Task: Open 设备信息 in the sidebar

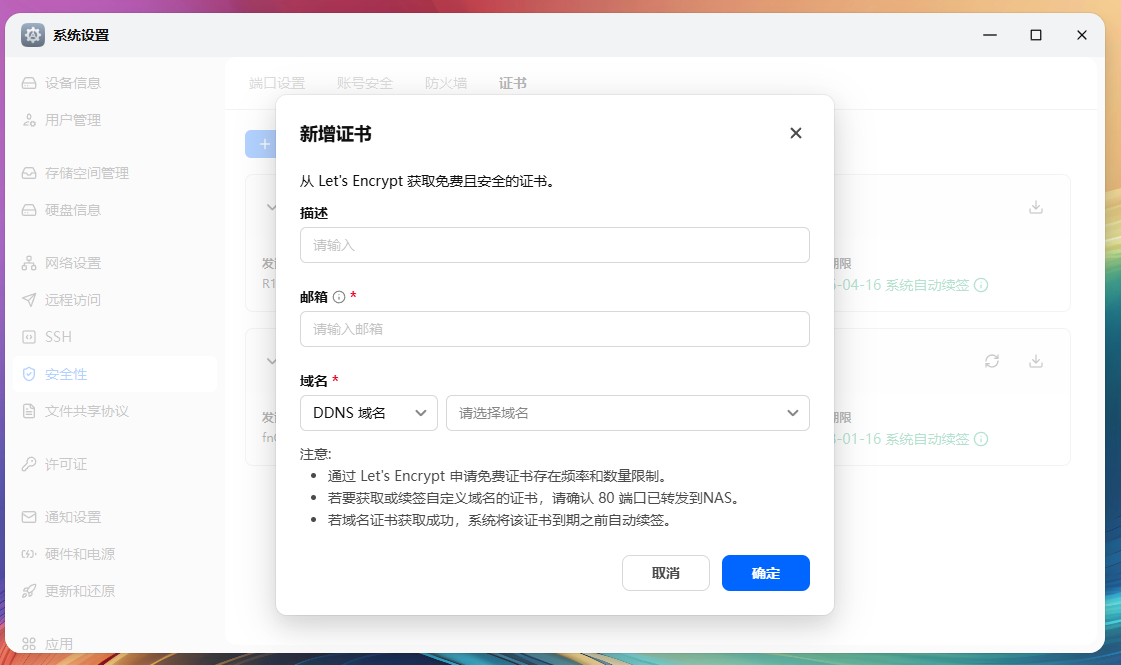Action: click(74, 82)
